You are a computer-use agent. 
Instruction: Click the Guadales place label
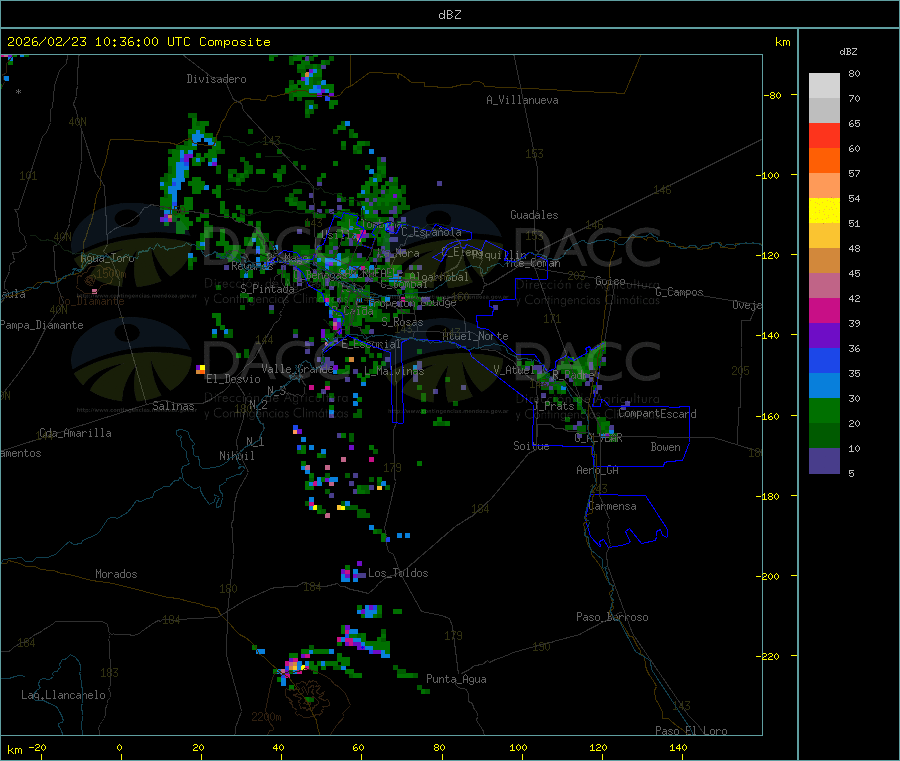coord(534,215)
